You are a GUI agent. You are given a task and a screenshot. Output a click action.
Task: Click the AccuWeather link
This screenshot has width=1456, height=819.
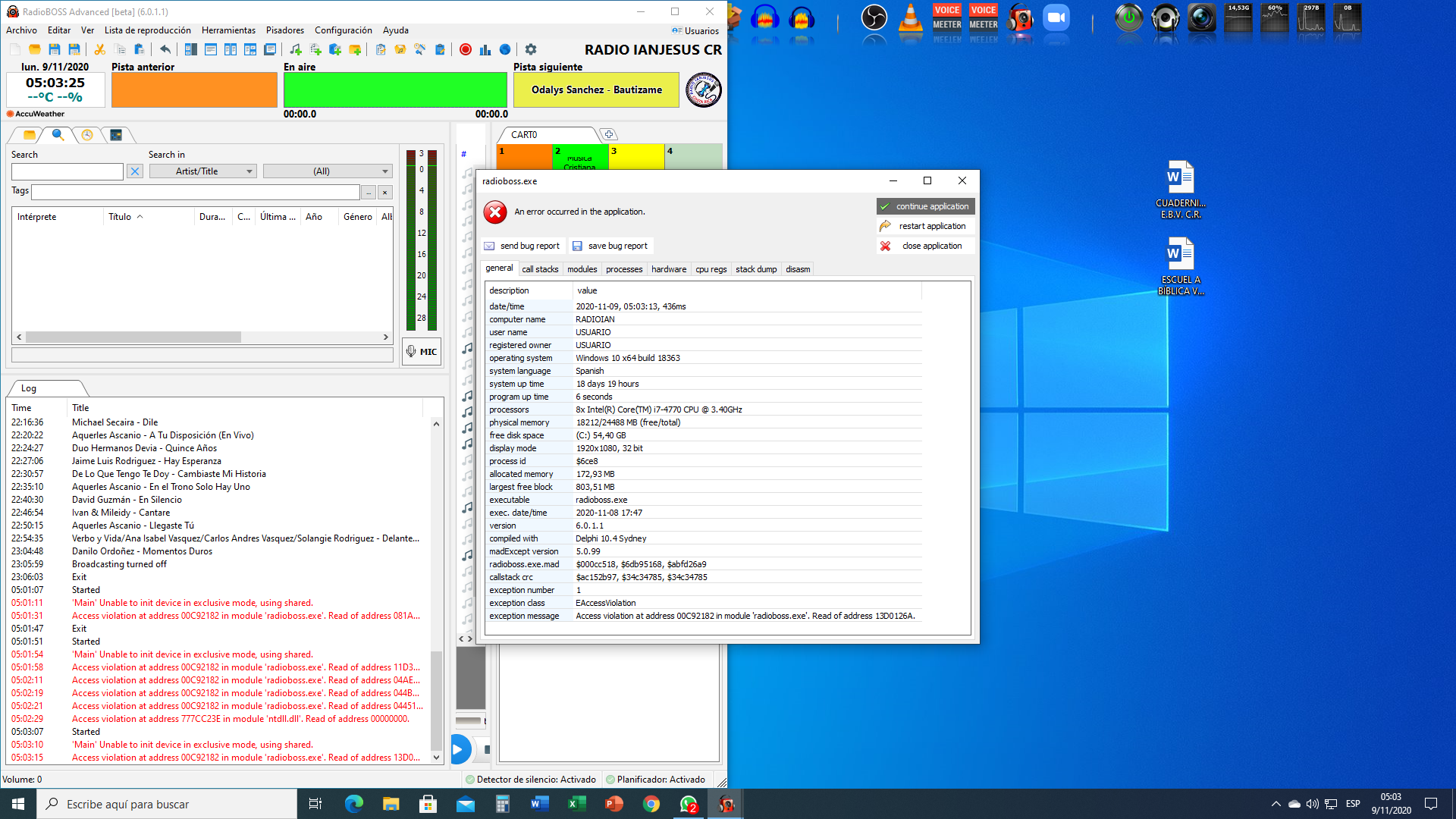point(36,114)
